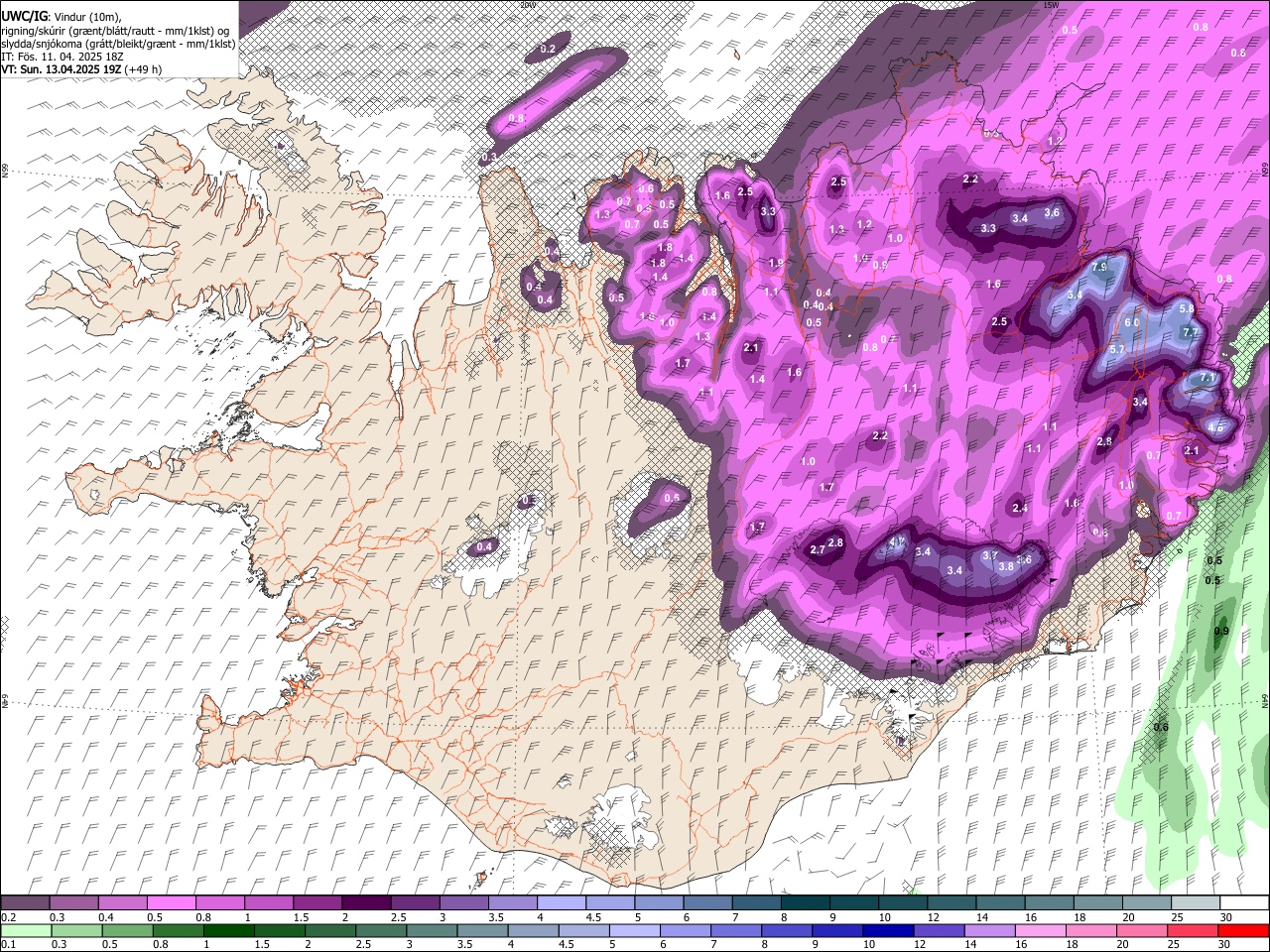
Task: Click the 7.1 precipitation value on the map
Action: coord(1208,378)
